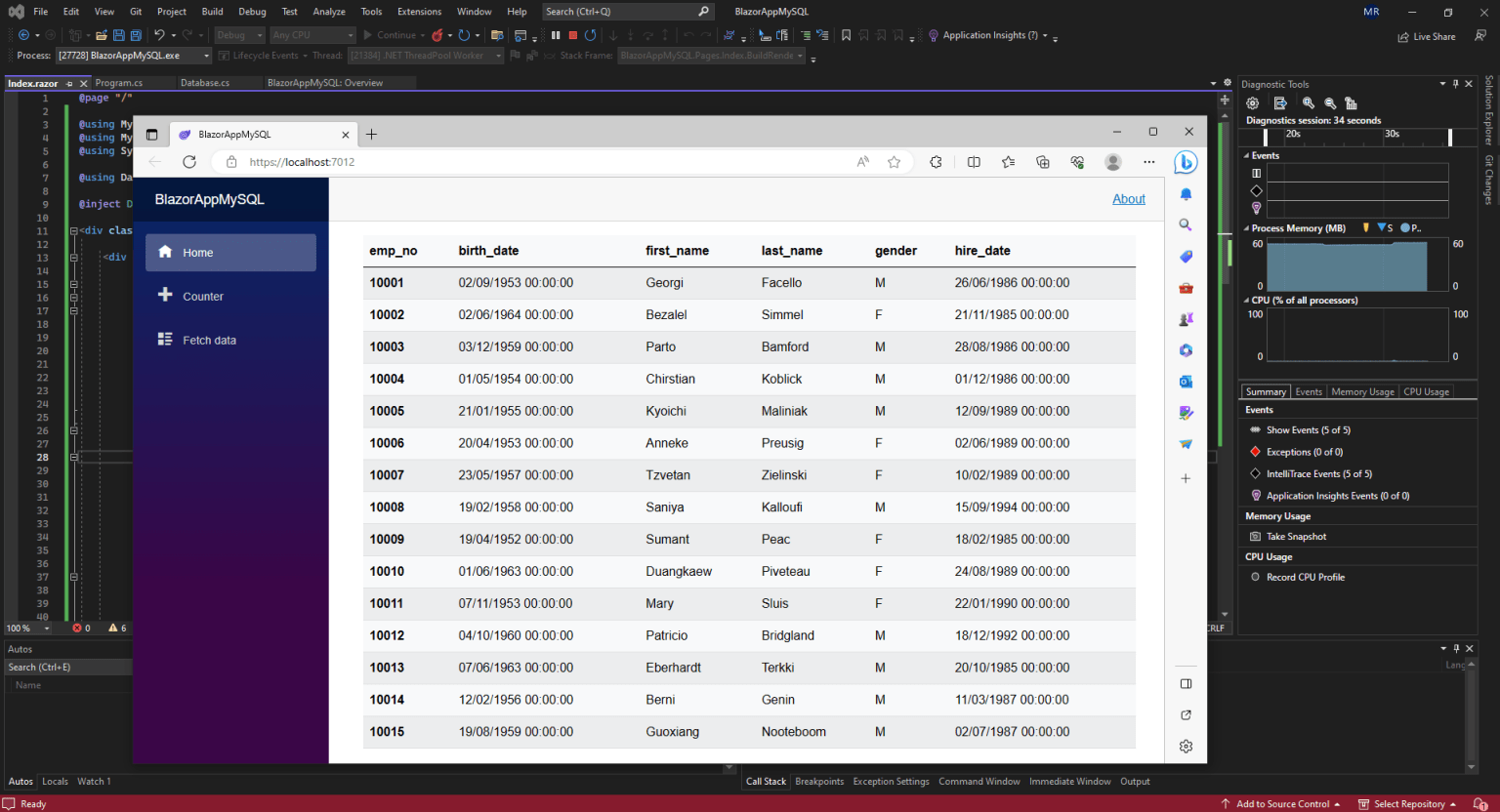Open the Process dropdown for BlazorAppMySQL.exe
The image size is (1500, 812).
pyautogui.click(x=206, y=56)
